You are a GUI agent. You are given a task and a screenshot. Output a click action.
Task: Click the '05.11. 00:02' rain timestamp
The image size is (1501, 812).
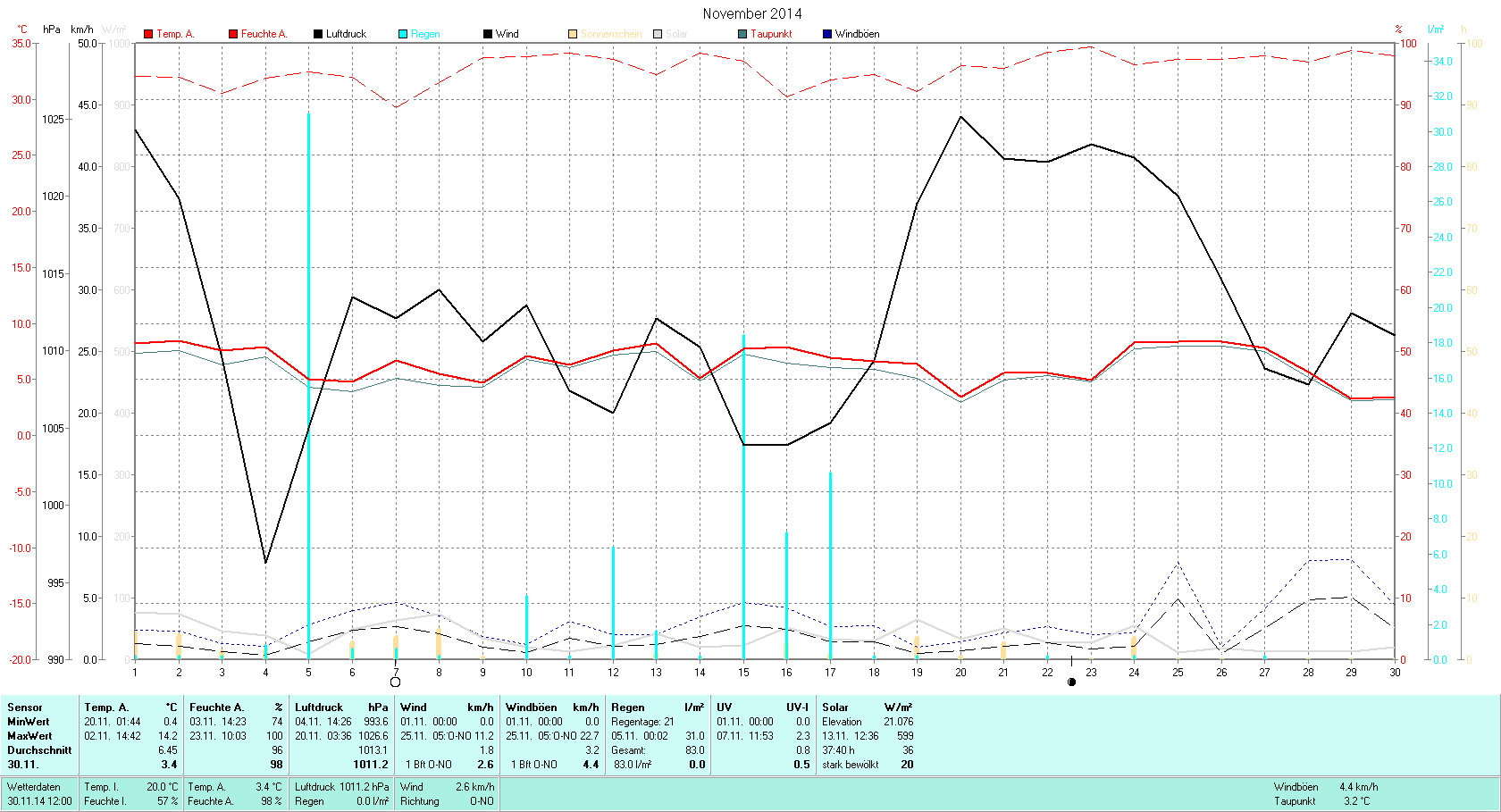[640, 736]
